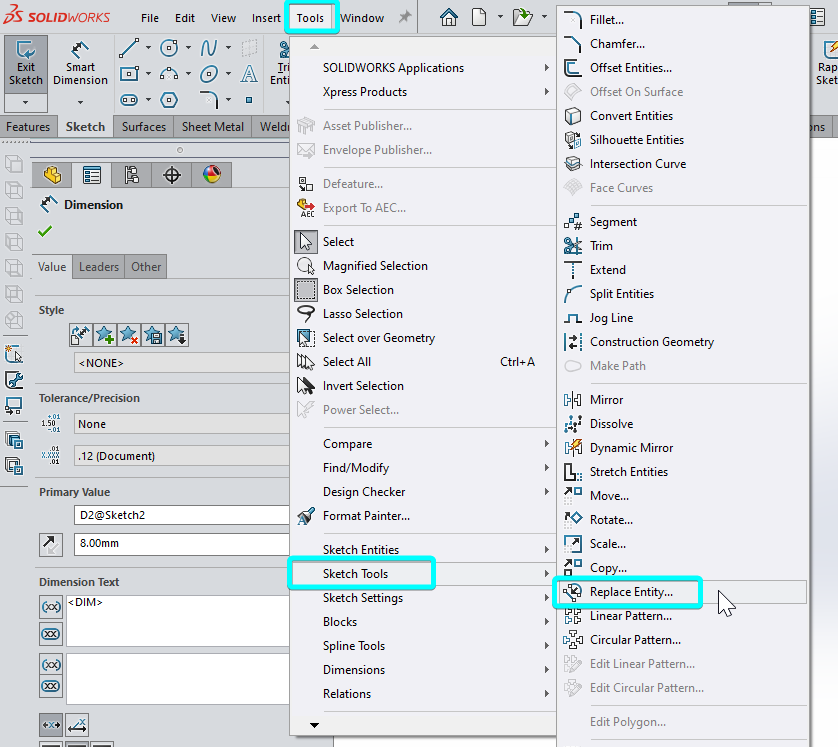Open the ConfigurationManager tab icon

(131, 175)
